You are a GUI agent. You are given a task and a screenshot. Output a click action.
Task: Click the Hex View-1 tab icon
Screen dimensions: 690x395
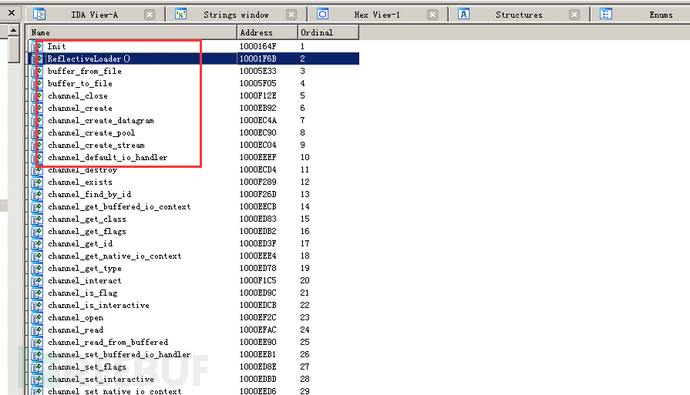tap(323, 14)
